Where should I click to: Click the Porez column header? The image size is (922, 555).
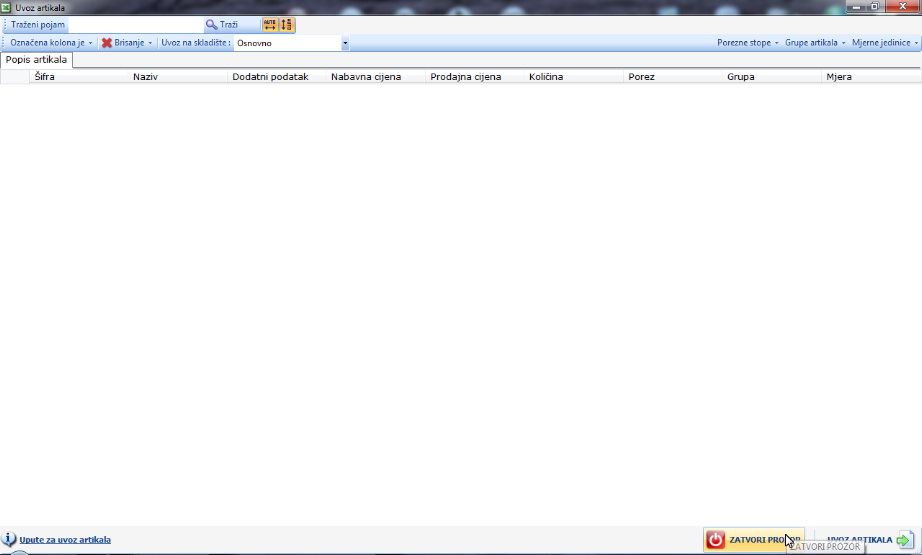pos(673,76)
